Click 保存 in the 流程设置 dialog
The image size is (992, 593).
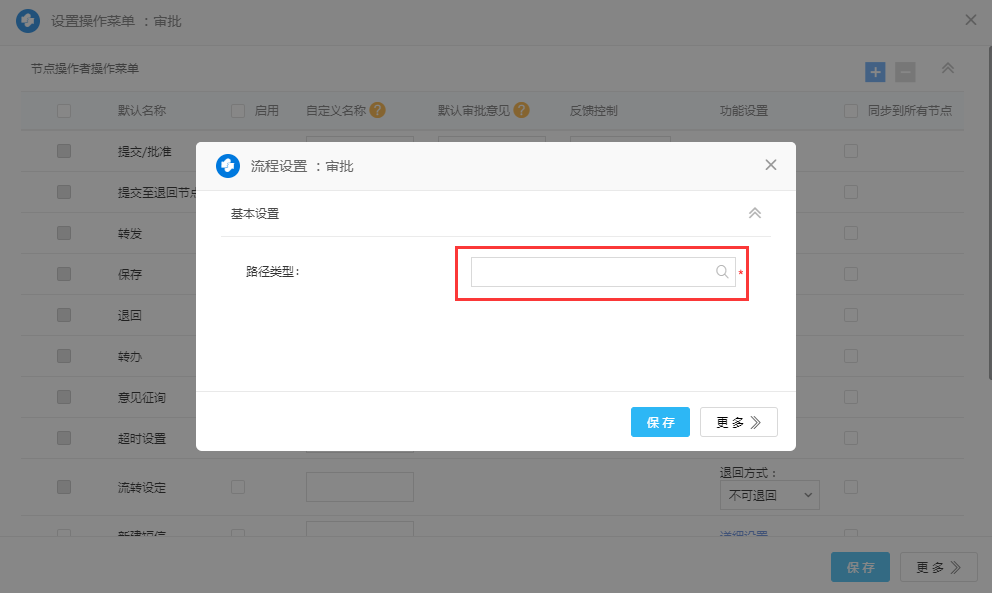pyautogui.click(x=660, y=422)
